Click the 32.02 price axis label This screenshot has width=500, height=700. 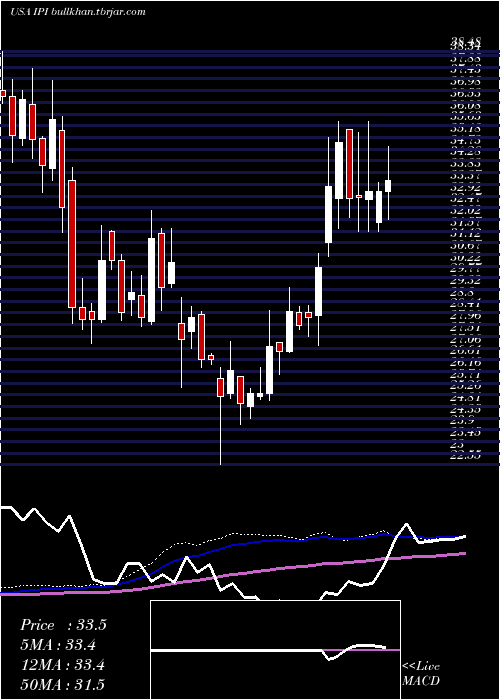pyautogui.click(x=466, y=211)
